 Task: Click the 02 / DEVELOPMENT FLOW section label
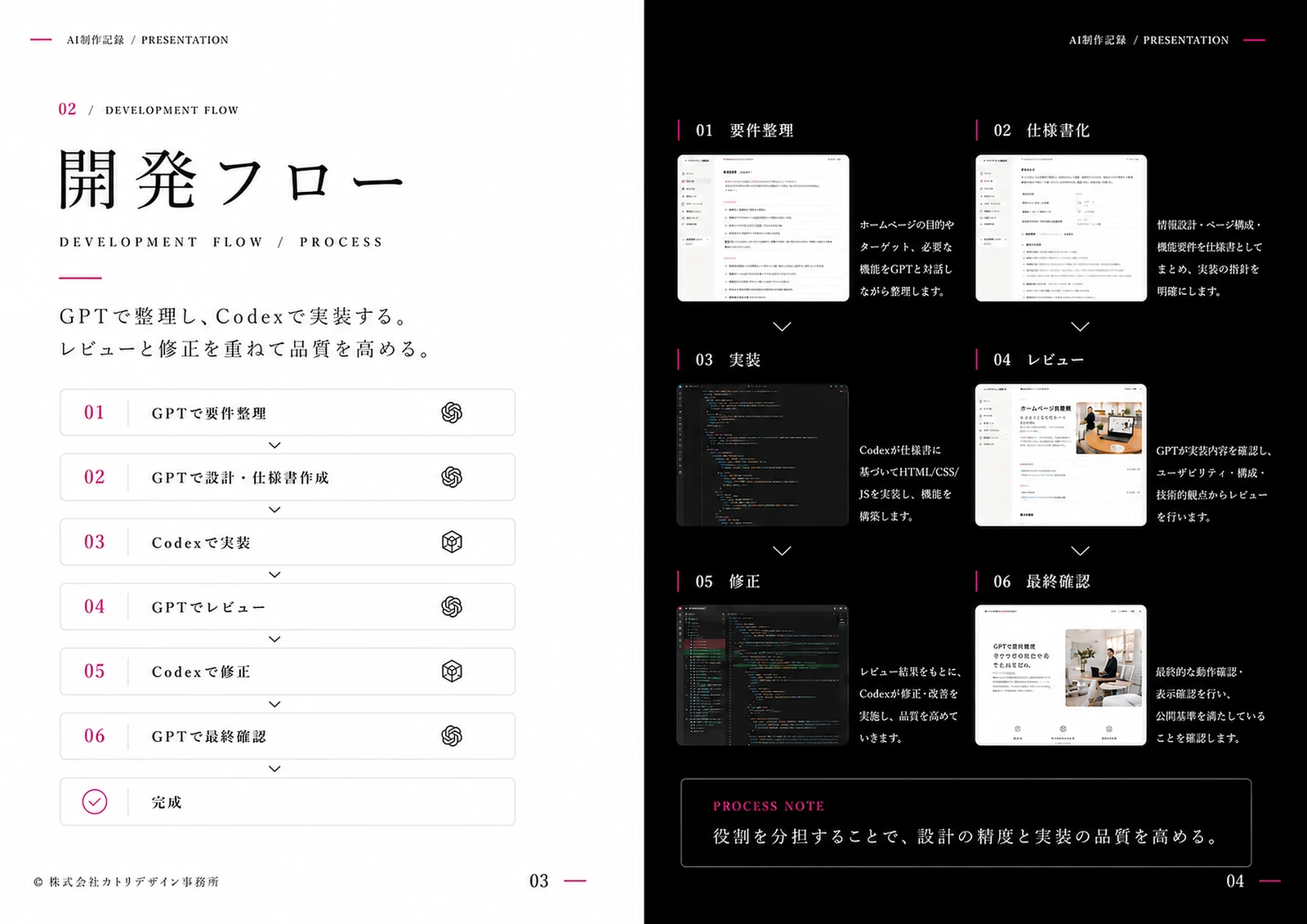click(148, 109)
